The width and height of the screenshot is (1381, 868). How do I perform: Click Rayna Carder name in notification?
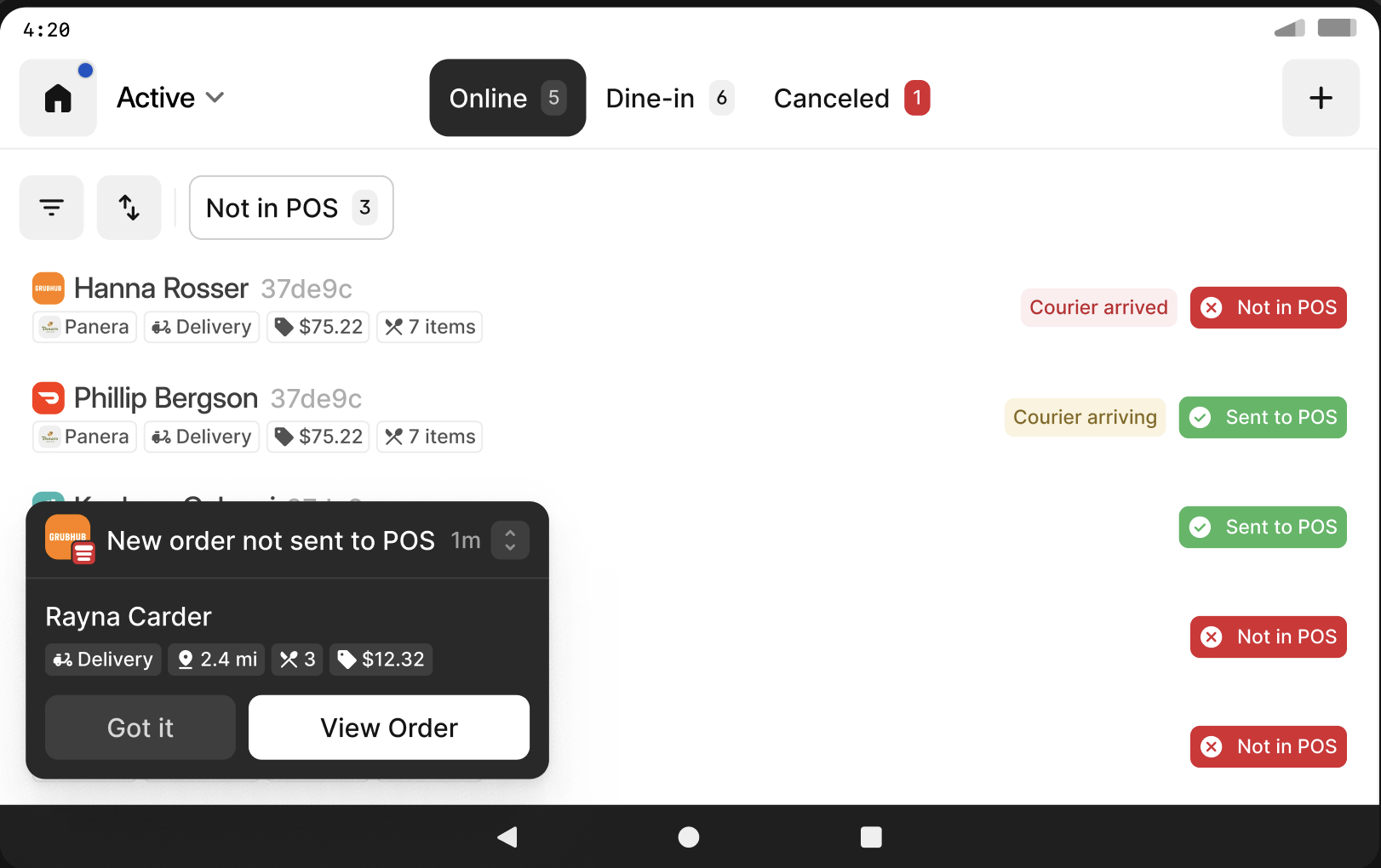click(x=129, y=617)
